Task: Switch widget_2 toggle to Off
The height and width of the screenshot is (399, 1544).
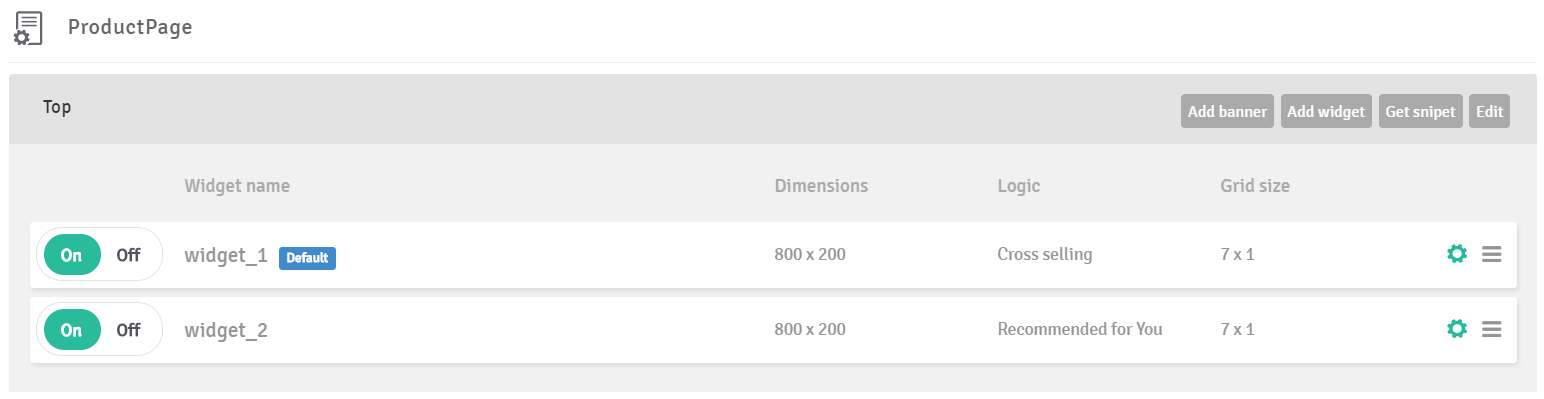Action: click(x=128, y=329)
